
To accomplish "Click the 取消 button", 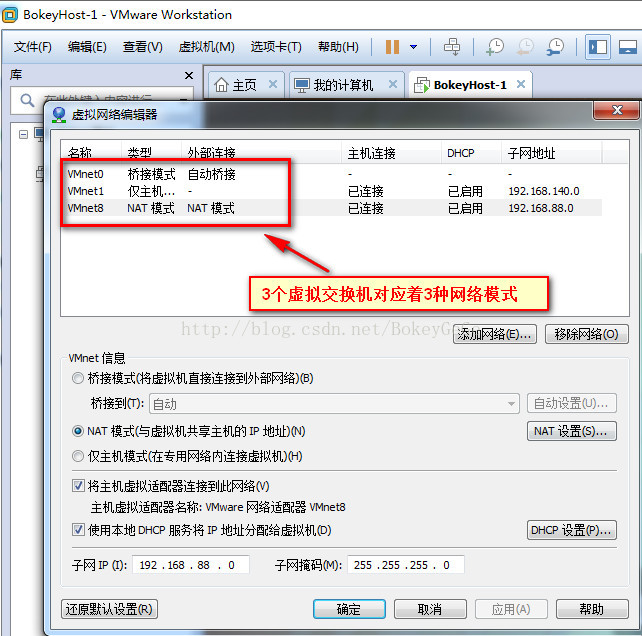I will click(x=430, y=609).
